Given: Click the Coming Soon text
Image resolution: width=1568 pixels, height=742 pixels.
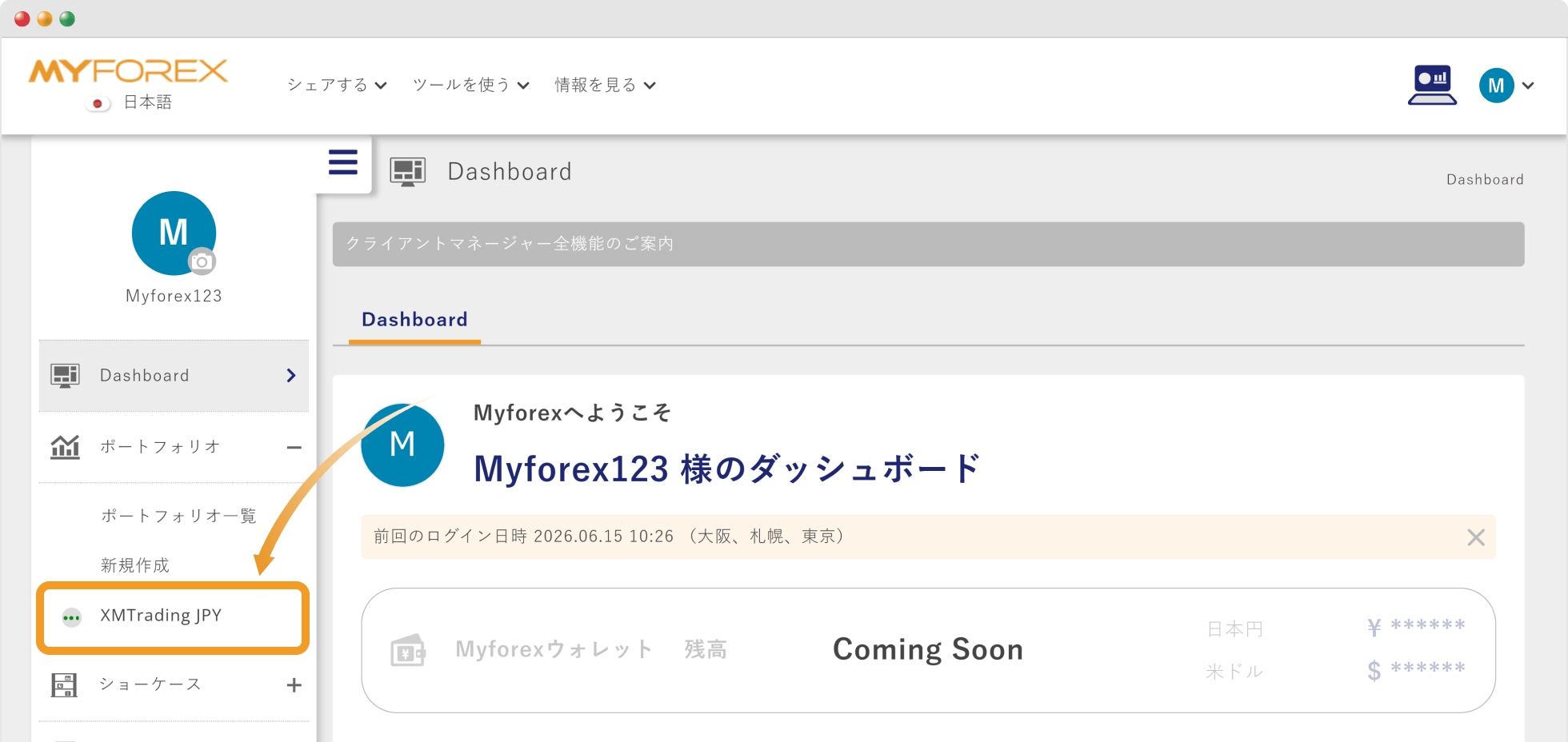Looking at the screenshot, I should 928,649.
